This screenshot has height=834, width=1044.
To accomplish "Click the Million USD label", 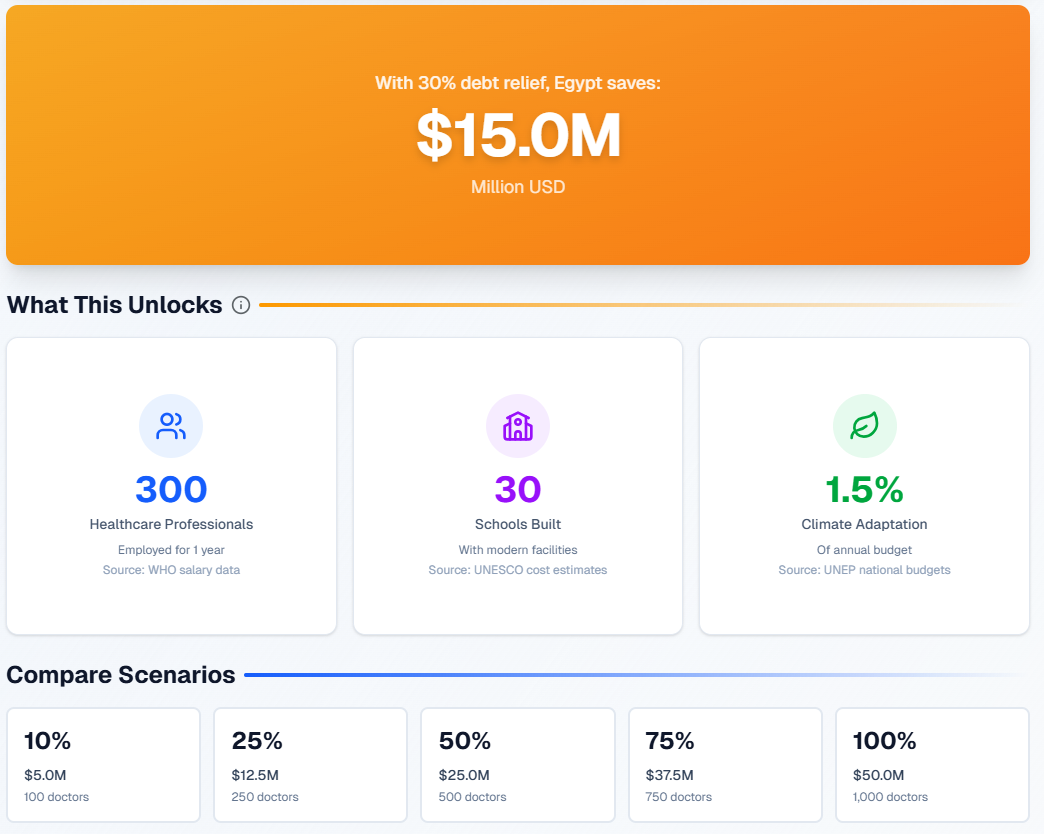I will (x=518, y=187).
